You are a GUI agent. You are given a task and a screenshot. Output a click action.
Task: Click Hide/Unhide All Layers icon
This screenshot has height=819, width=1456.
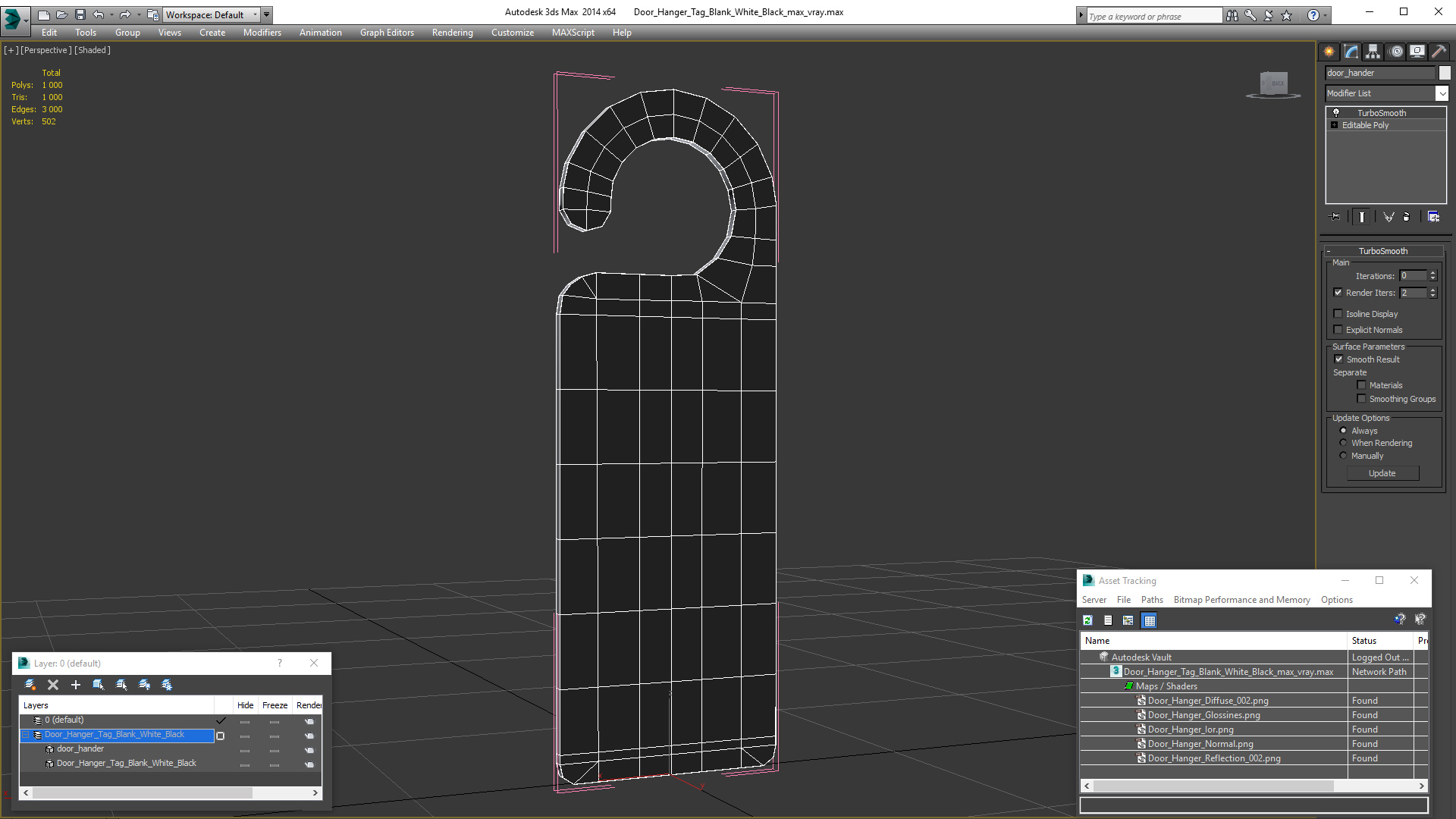(x=144, y=685)
